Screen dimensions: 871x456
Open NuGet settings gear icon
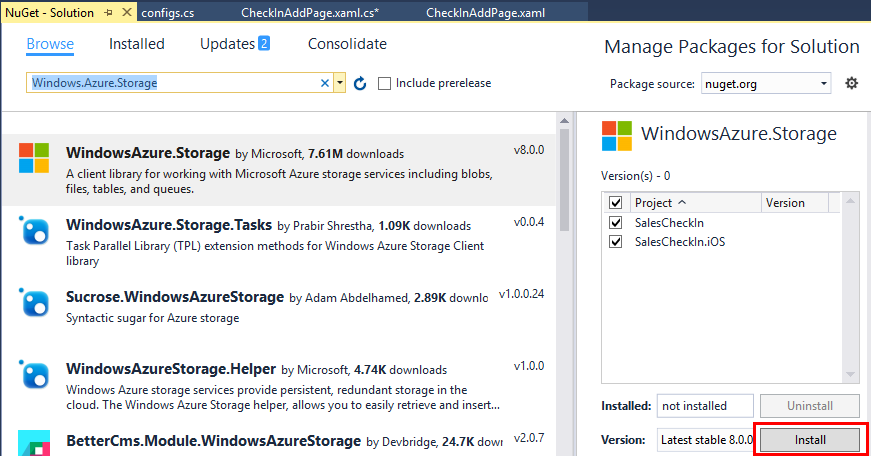click(x=851, y=83)
